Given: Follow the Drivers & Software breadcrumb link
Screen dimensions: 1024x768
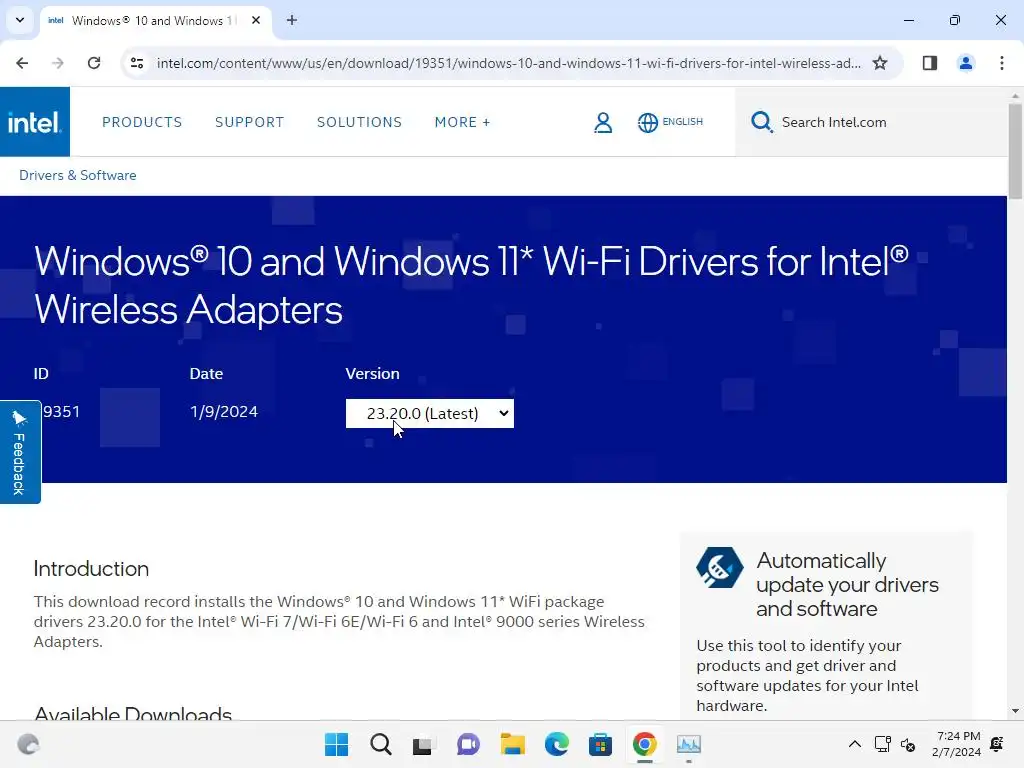Looking at the screenshot, I should [x=78, y=175].
